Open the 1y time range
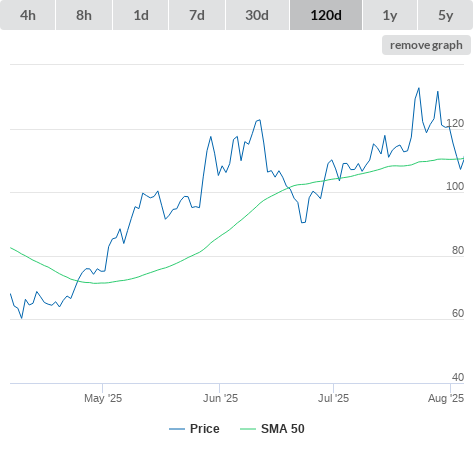The height and width of the screenshot is (455, 474). [390, 15]
